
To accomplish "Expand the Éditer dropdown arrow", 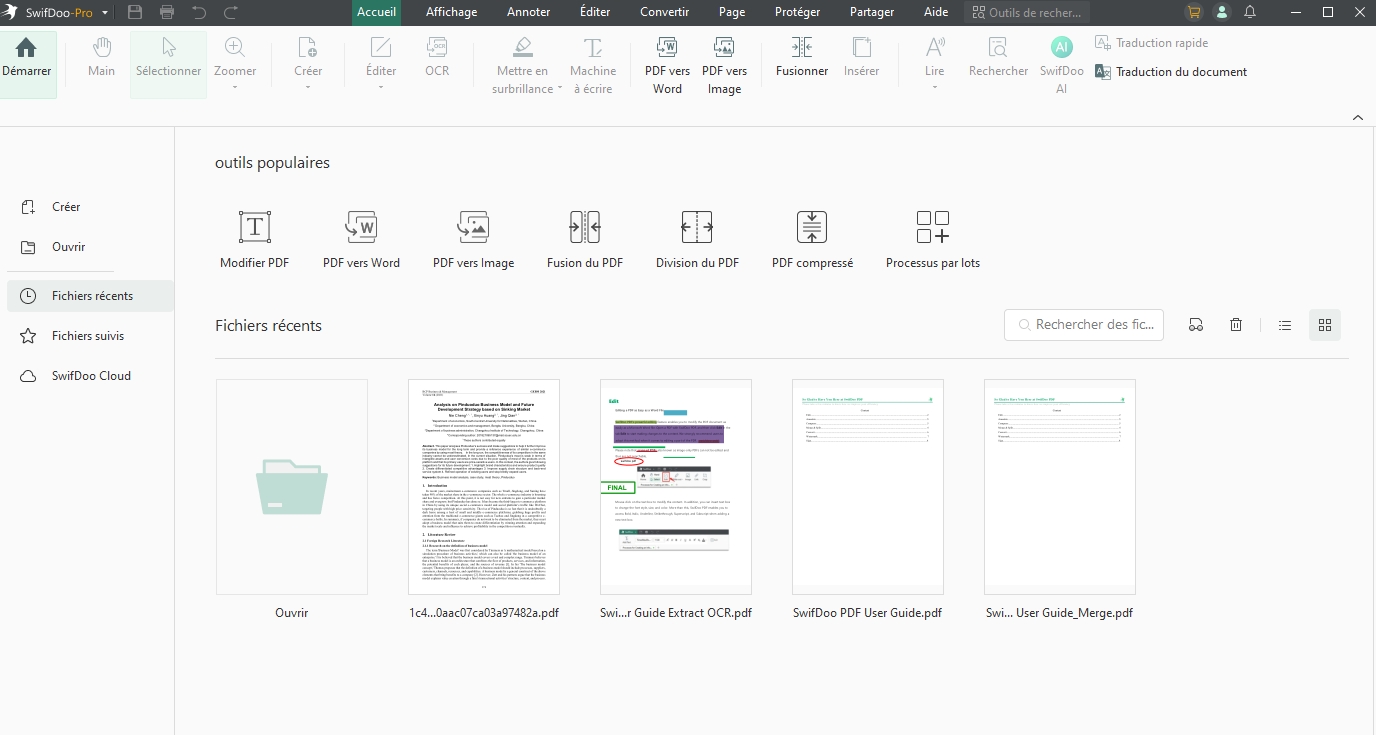I will click(381, 88).
